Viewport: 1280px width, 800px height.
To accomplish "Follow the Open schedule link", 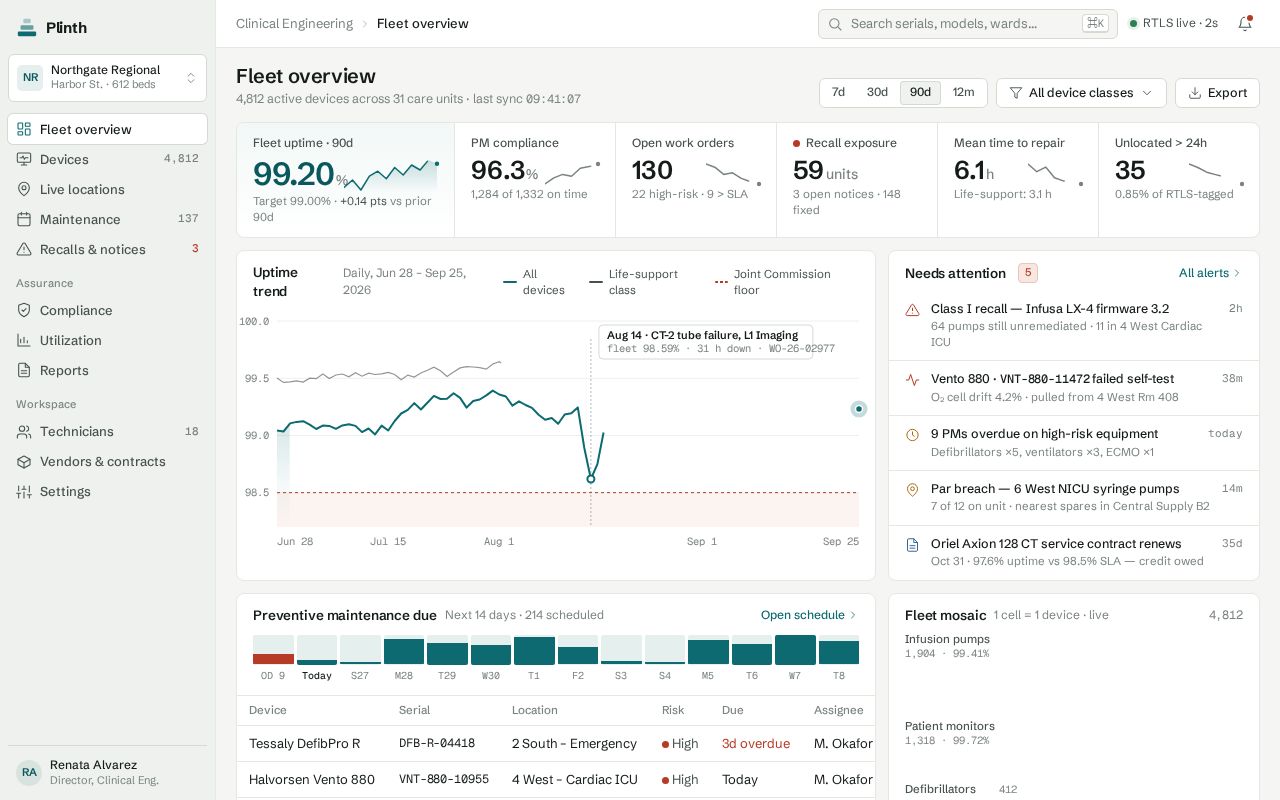I will [809, 615].
